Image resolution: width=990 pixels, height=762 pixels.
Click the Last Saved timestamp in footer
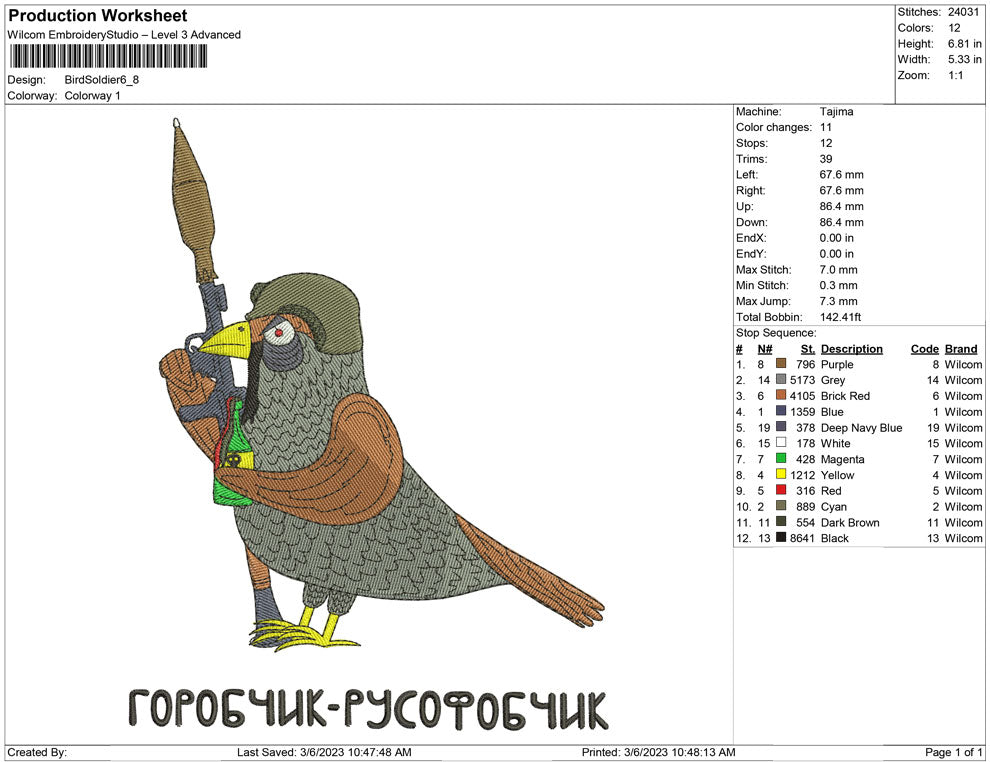[x=323, y=752]
